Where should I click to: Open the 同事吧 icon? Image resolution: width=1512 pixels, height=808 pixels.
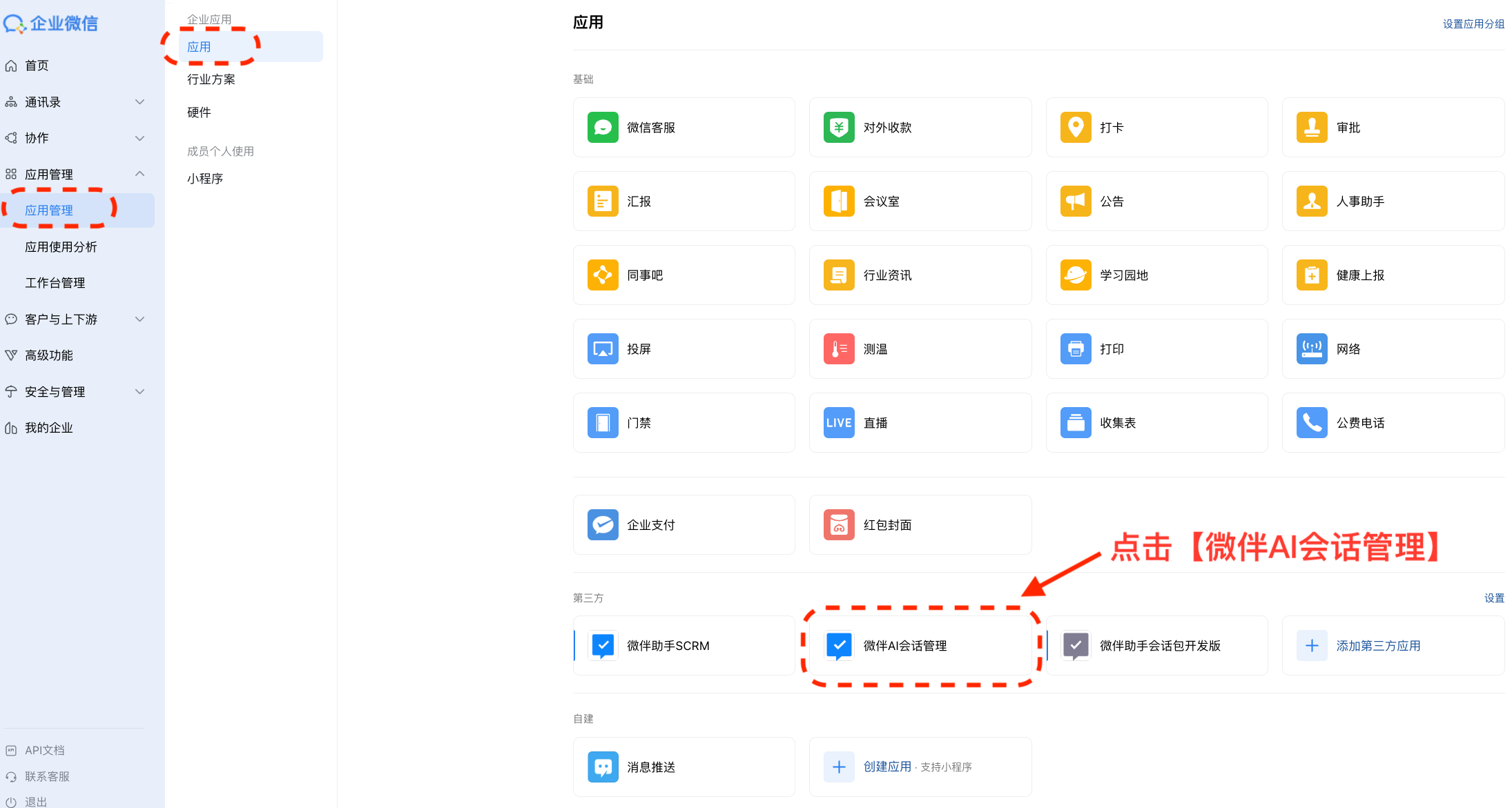pos(603,275)
